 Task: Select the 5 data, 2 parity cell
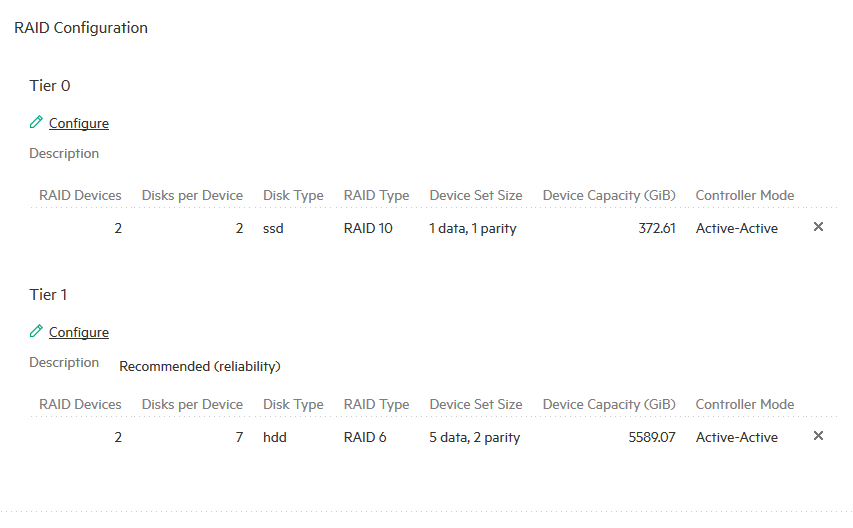(x=474, y=437)
